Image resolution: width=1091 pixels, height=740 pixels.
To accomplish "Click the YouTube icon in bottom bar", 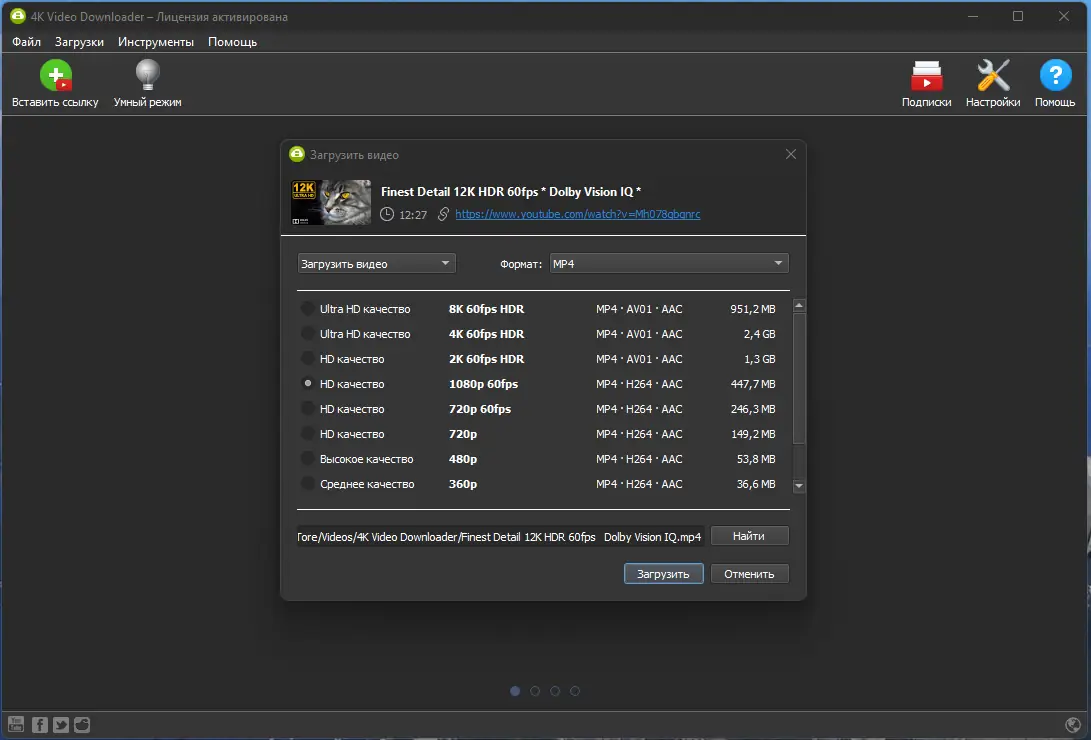I will point(15,724).
